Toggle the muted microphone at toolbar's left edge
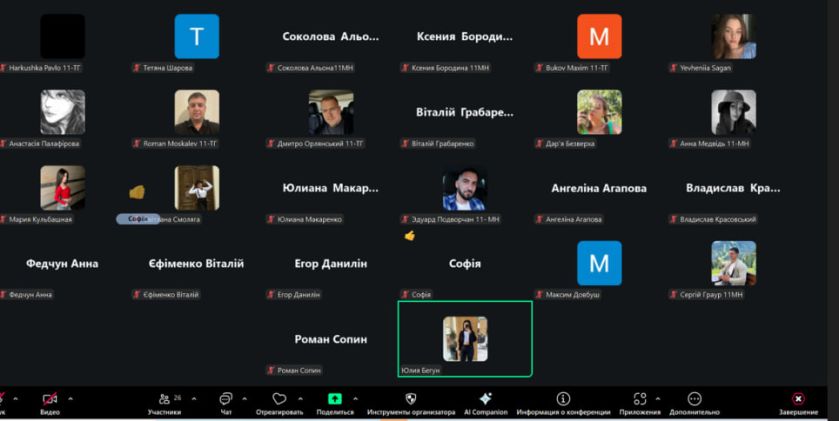 tap(2, 399)
